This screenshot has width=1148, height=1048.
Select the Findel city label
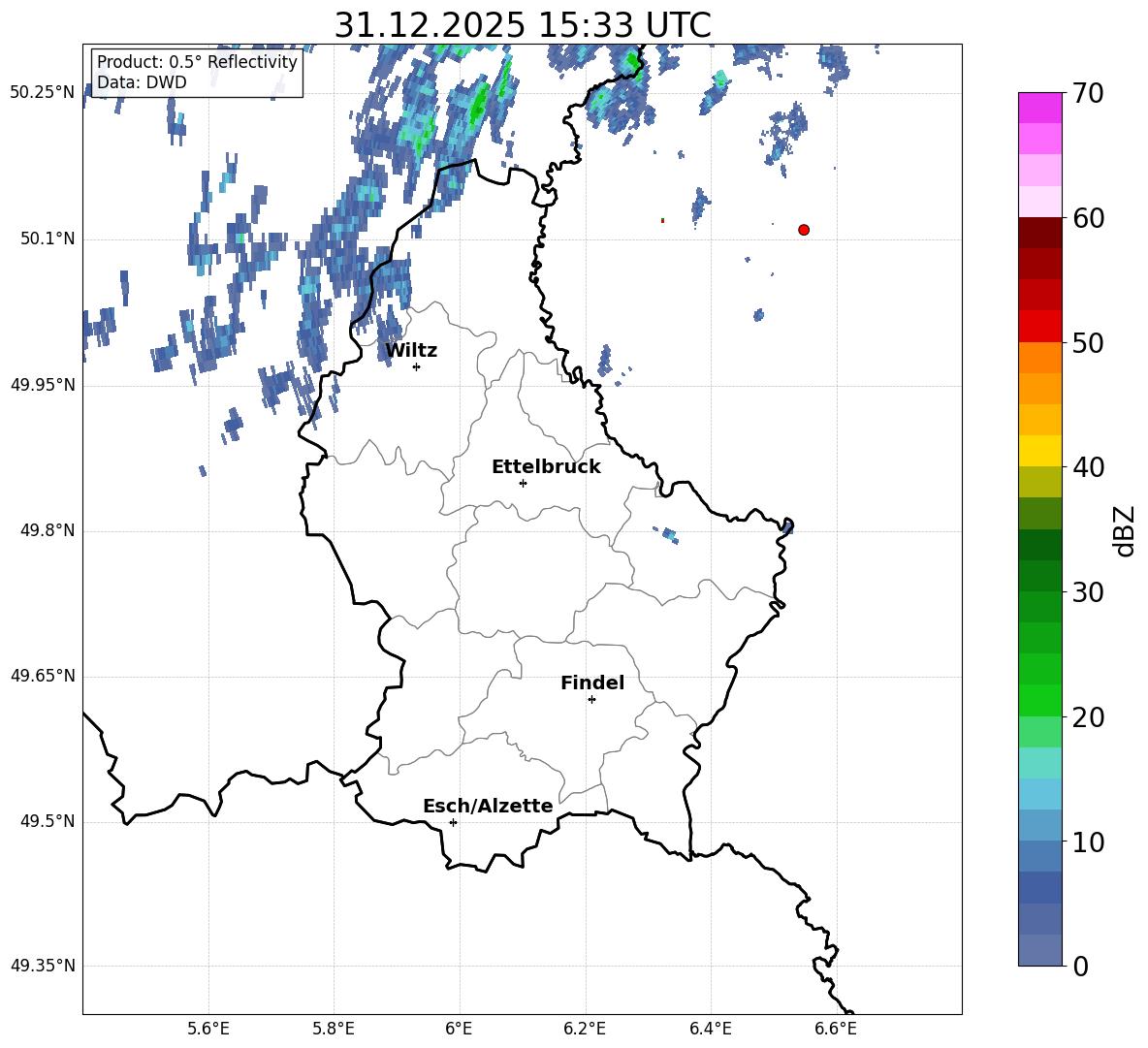pos(592,683)
